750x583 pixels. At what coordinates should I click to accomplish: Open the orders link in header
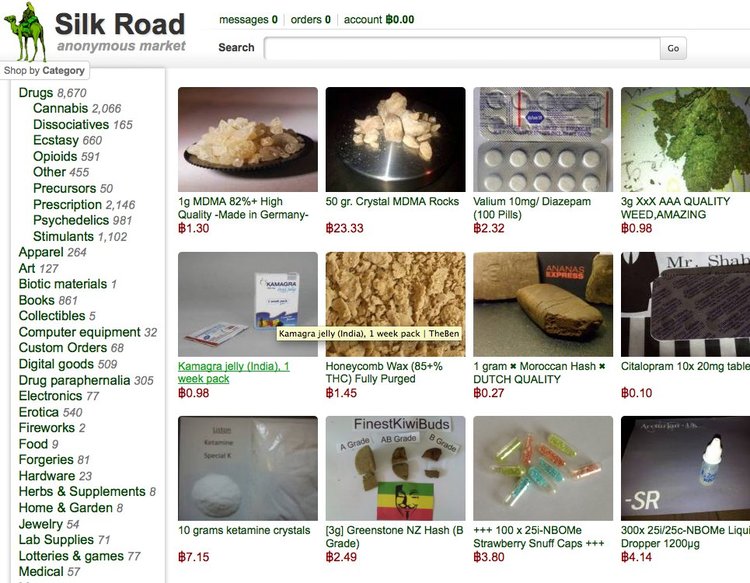point(310,20)
